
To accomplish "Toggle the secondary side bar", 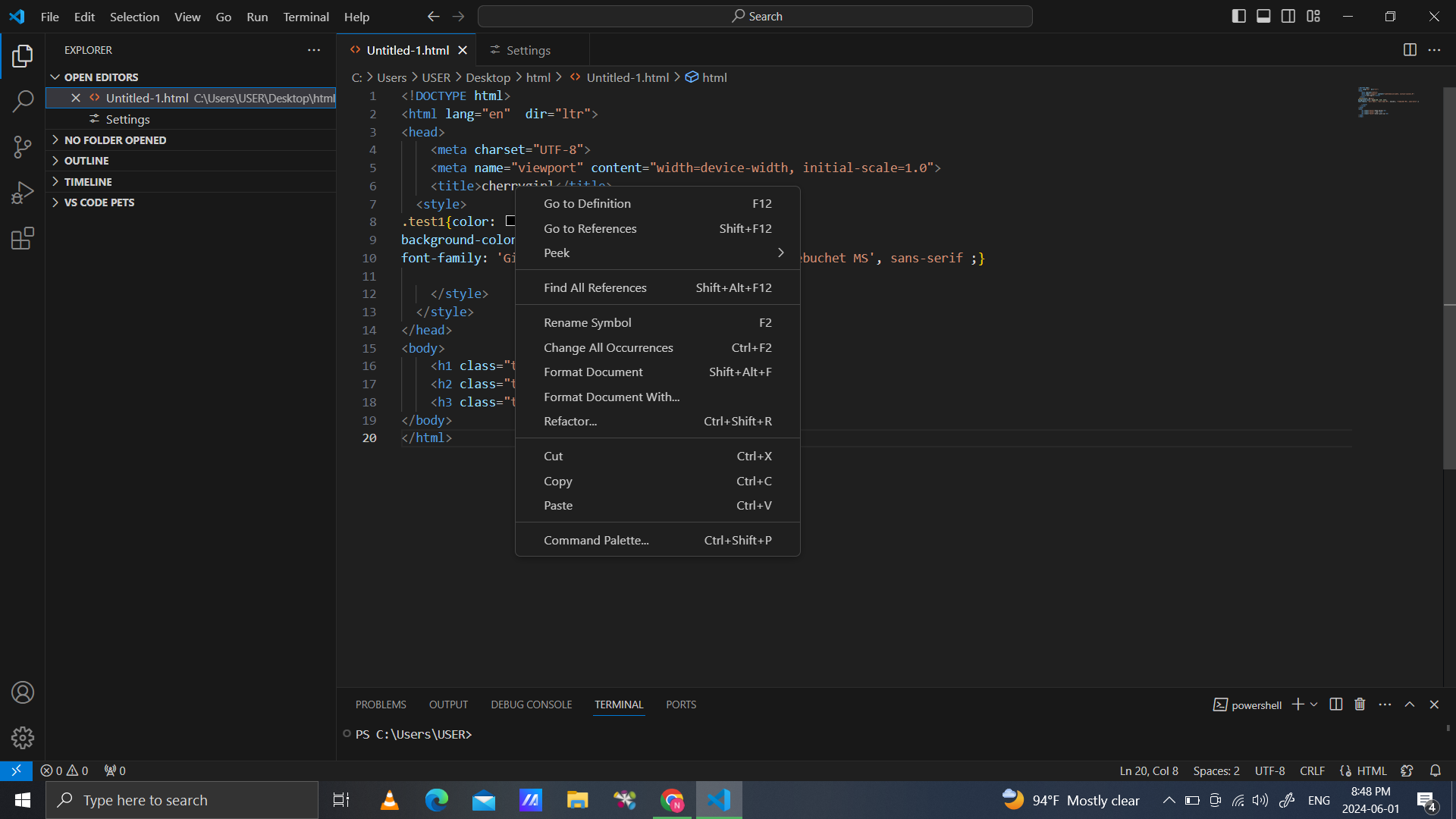I will (1288, 16).
